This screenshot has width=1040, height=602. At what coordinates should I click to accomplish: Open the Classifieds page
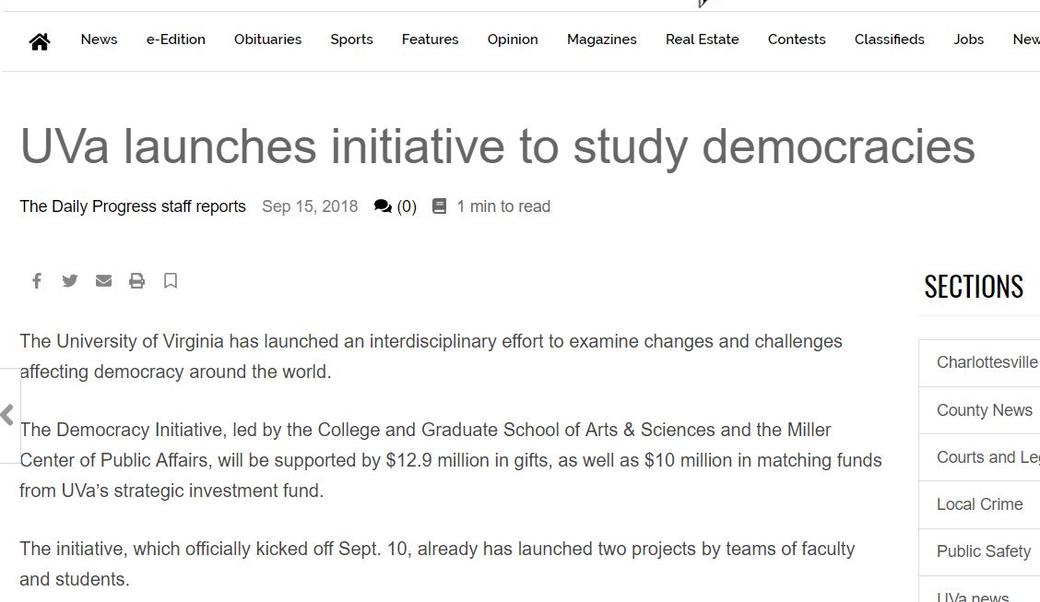pos(889,40)
